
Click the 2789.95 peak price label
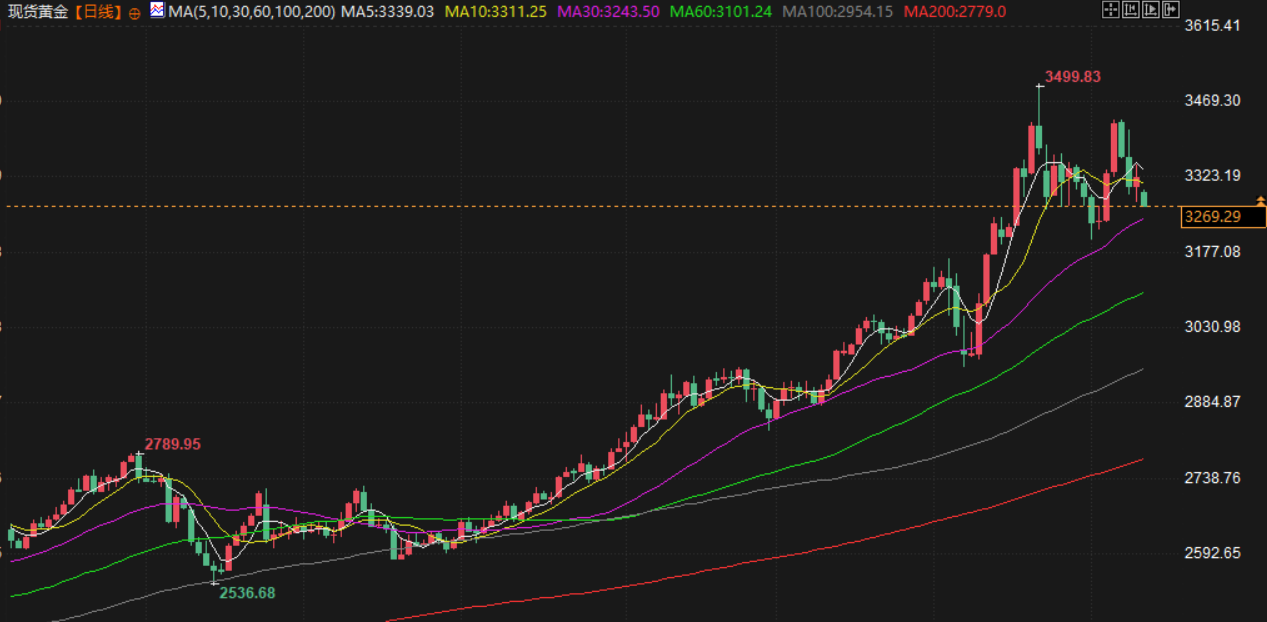coord(172,443)
